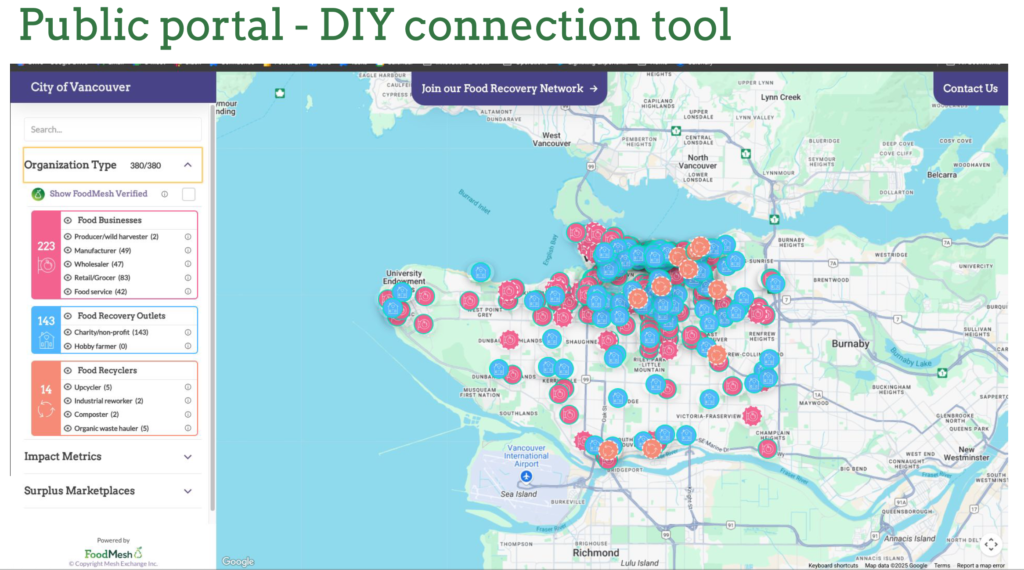Screen dimensions: 1024x570
Task: Open info icon for Wholesaler row
Action: [187, 264]
